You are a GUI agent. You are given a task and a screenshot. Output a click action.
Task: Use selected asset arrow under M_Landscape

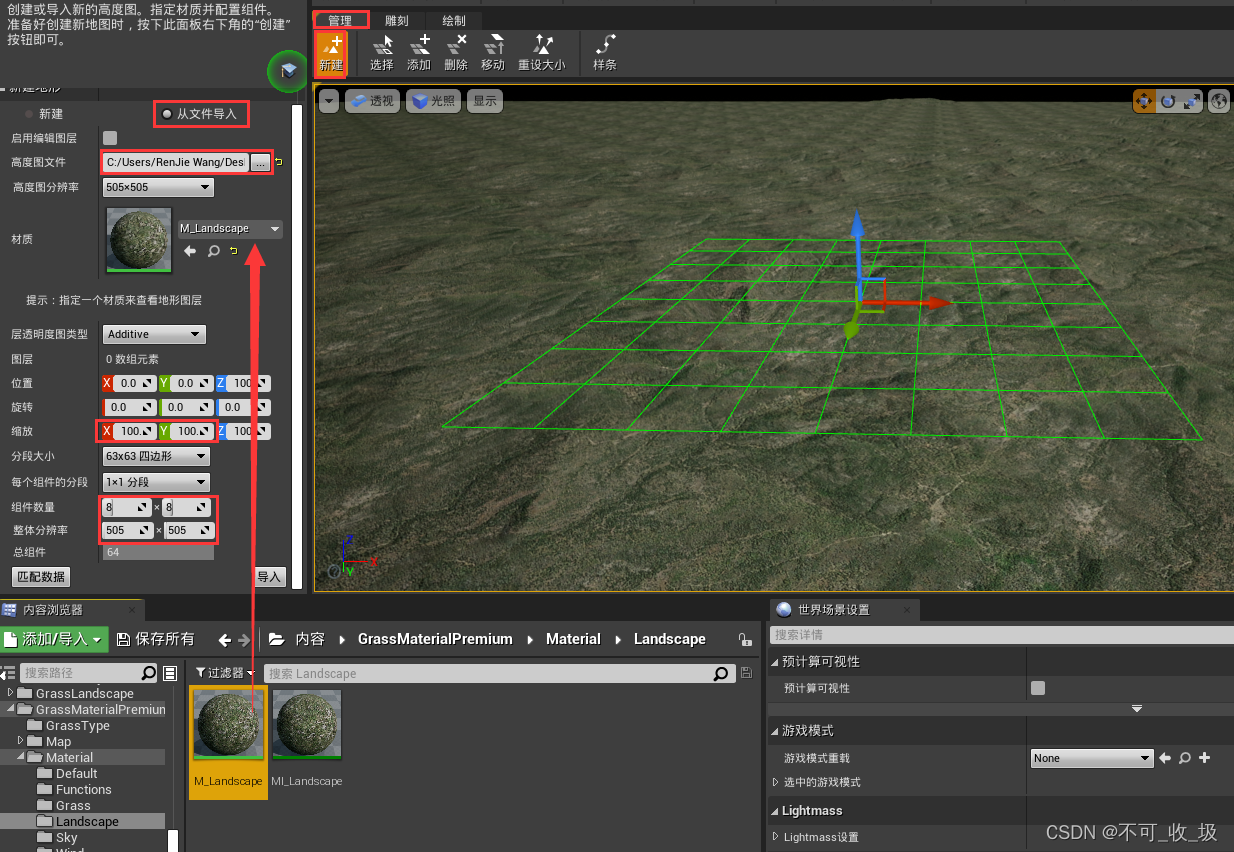point(190,251)
